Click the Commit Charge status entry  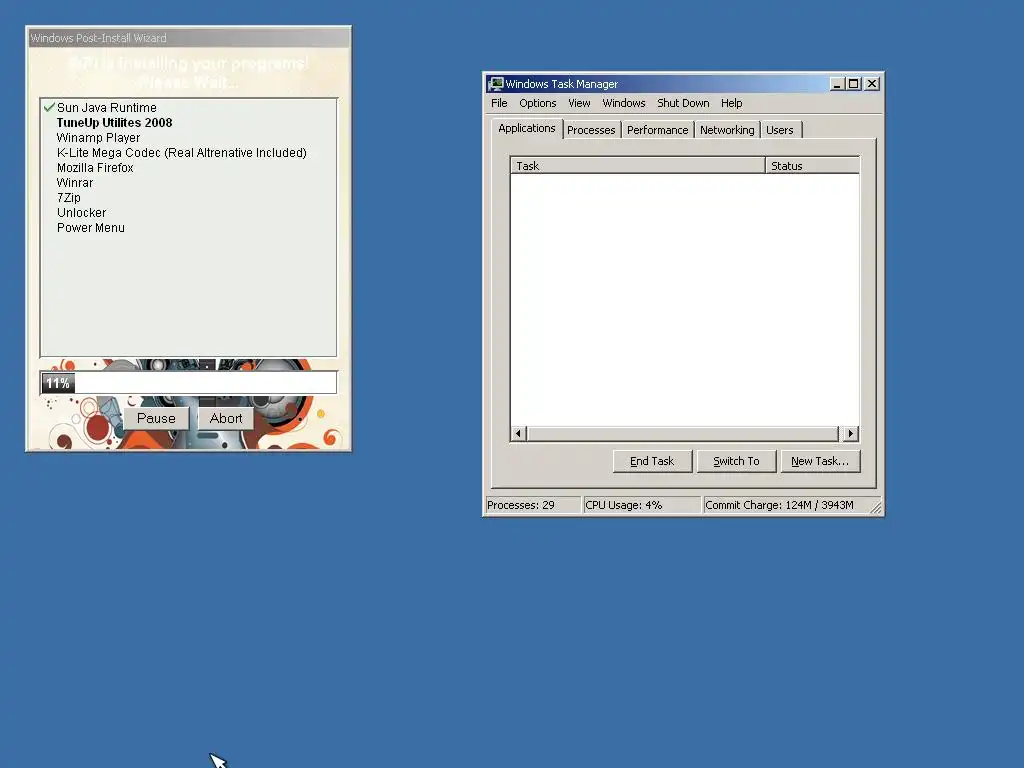coord(786,505)
